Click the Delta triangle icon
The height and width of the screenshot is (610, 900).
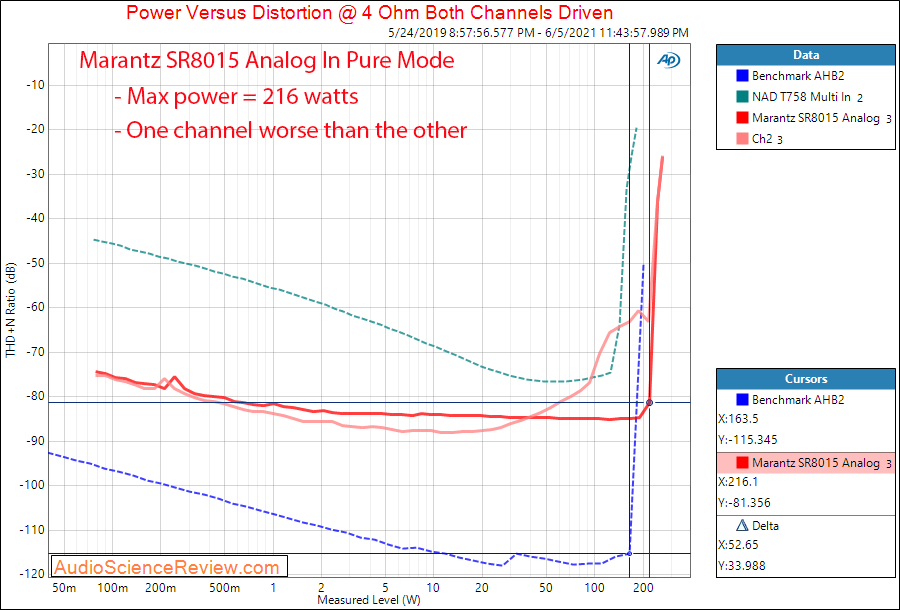click(742, 526)
